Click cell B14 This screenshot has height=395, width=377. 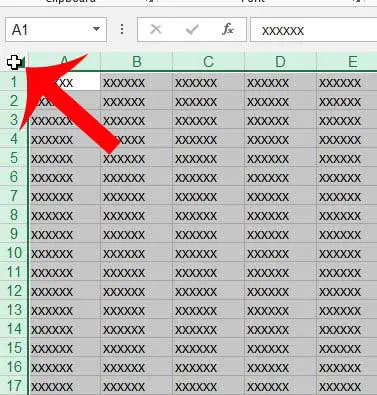coord(136,329)
